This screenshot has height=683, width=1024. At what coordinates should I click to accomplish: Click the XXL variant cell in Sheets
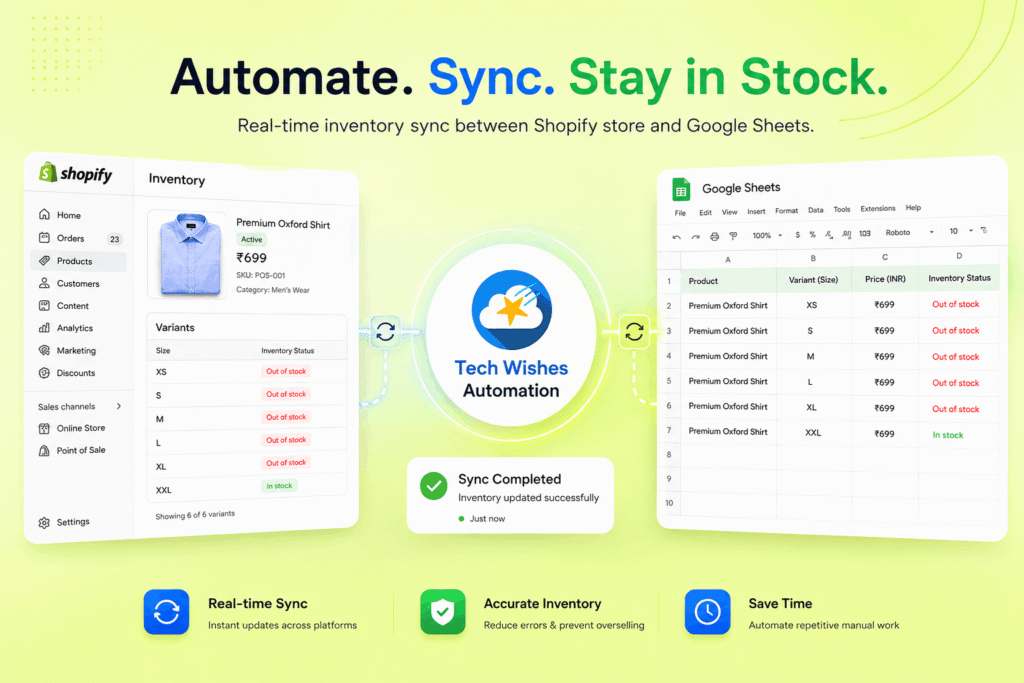(x=813, y=432)
